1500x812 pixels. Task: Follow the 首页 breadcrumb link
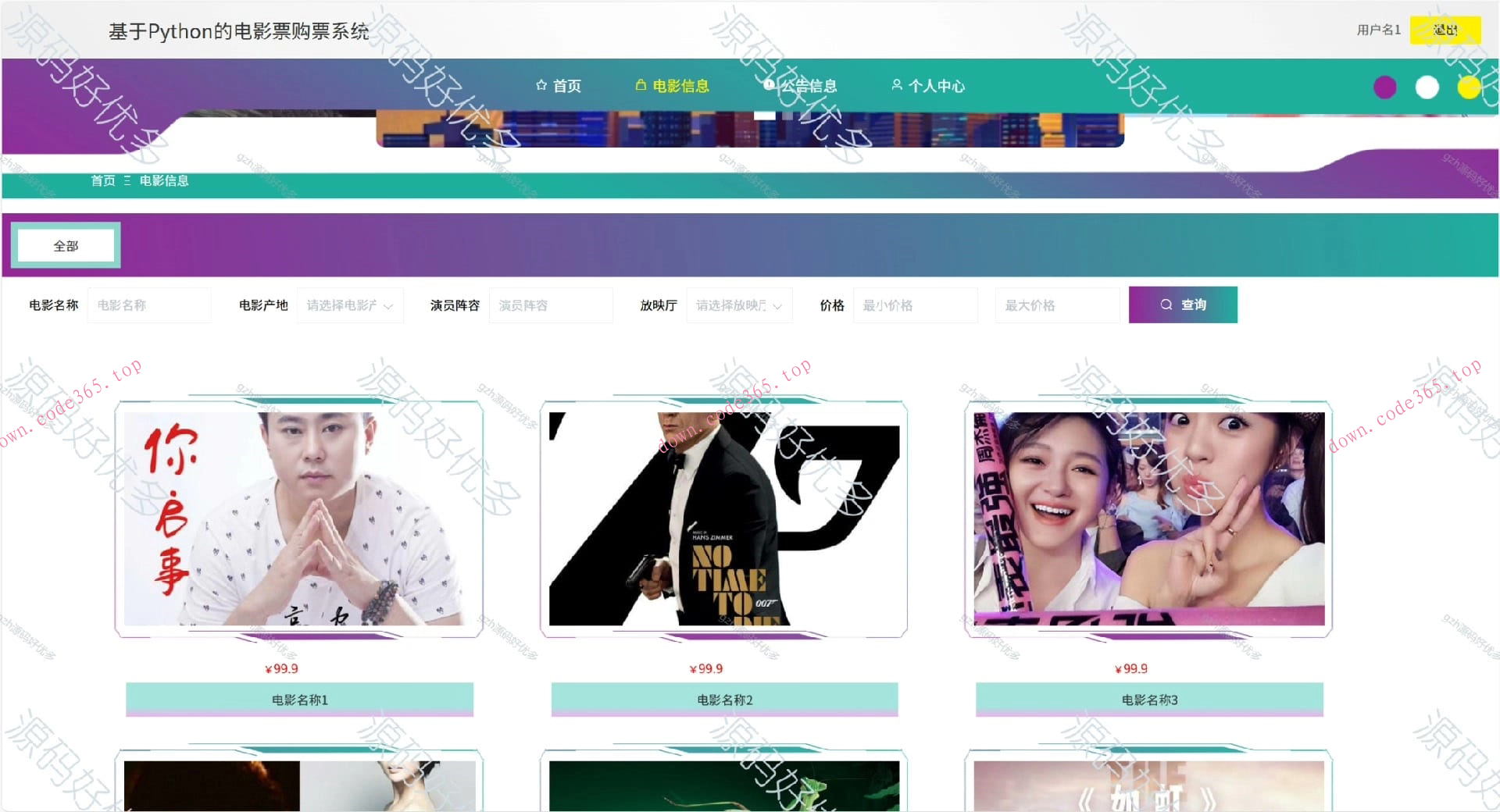coord(103,180)
